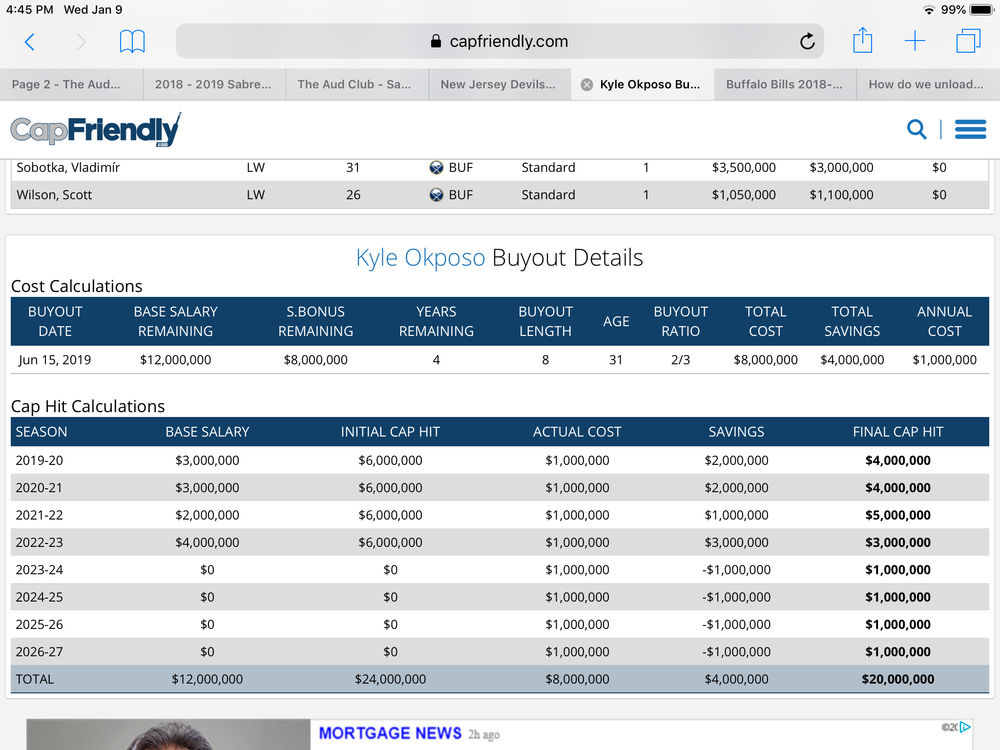This screenshot has height=750, width=1000.
Task: Tap Wi-Fi icon in status bar
Action: (x=929, y=10)
